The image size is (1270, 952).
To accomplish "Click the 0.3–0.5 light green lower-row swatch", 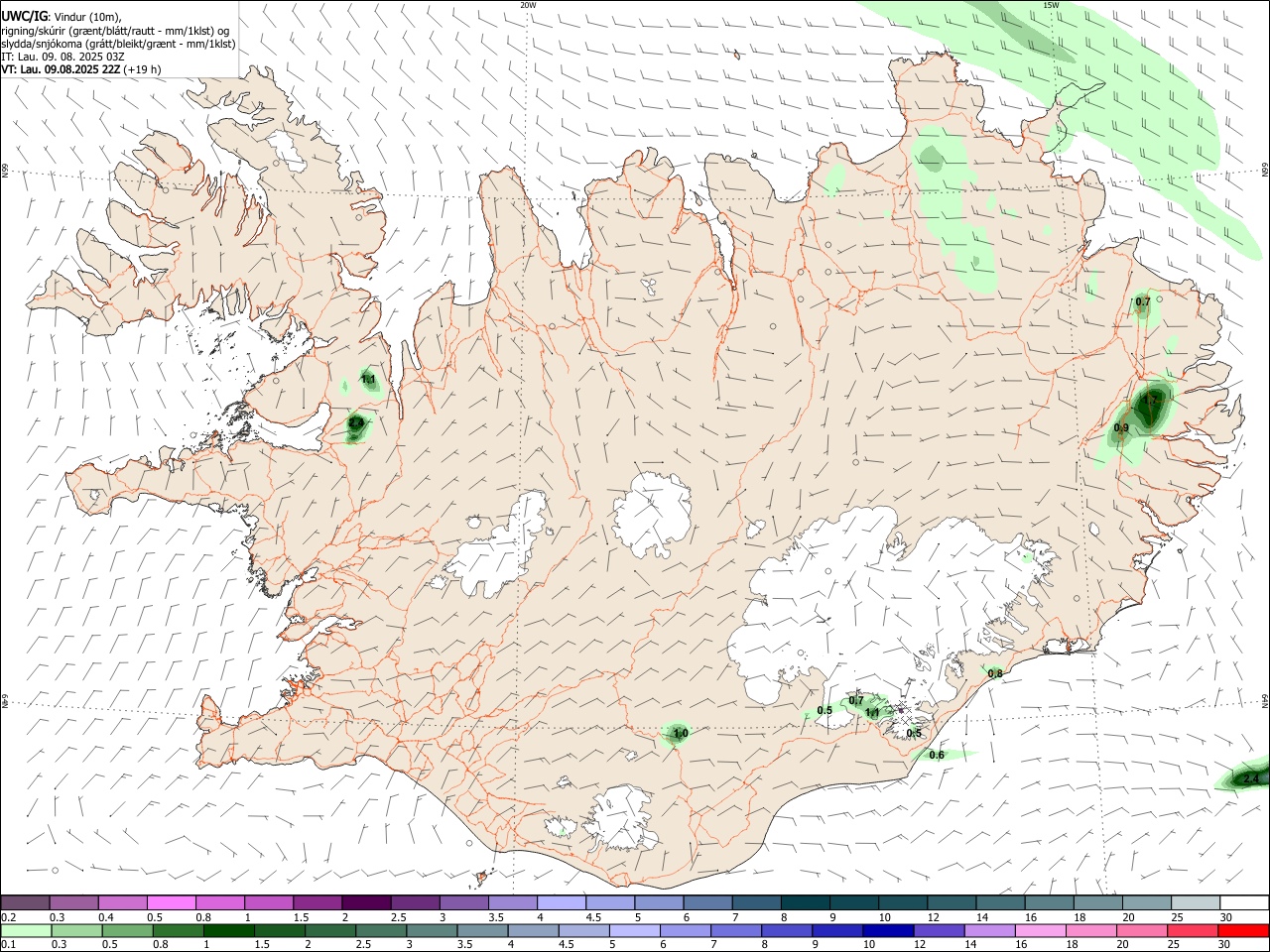I will (x=77, y=930).
